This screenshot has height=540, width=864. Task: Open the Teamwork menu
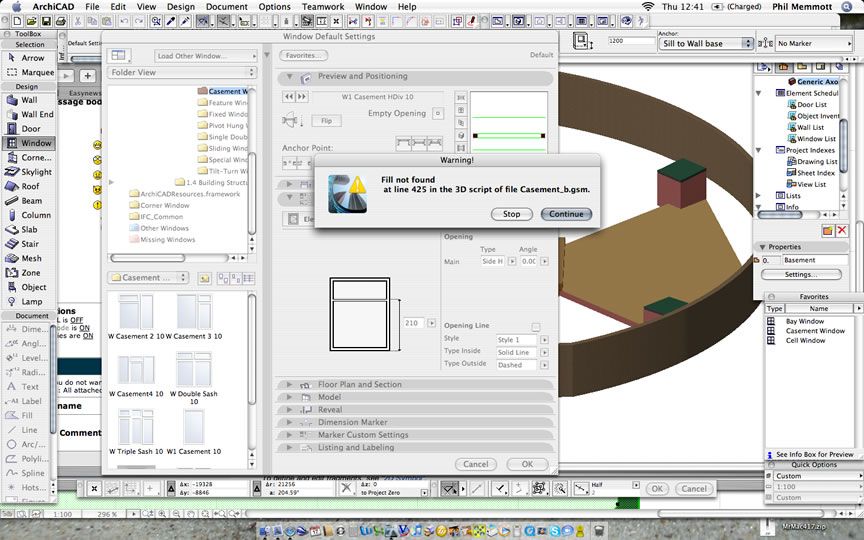pyautogui.click(x=323, y=7)
